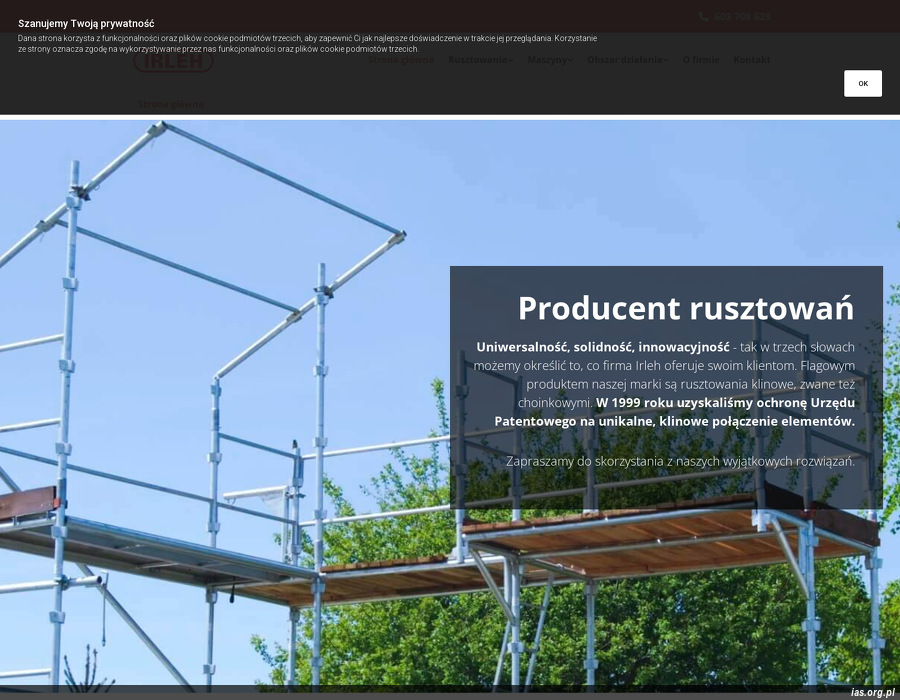Click the Zapraszamy do skorzystania sentence
This screenshot has height=700, width=900.
tap(680, 461)
